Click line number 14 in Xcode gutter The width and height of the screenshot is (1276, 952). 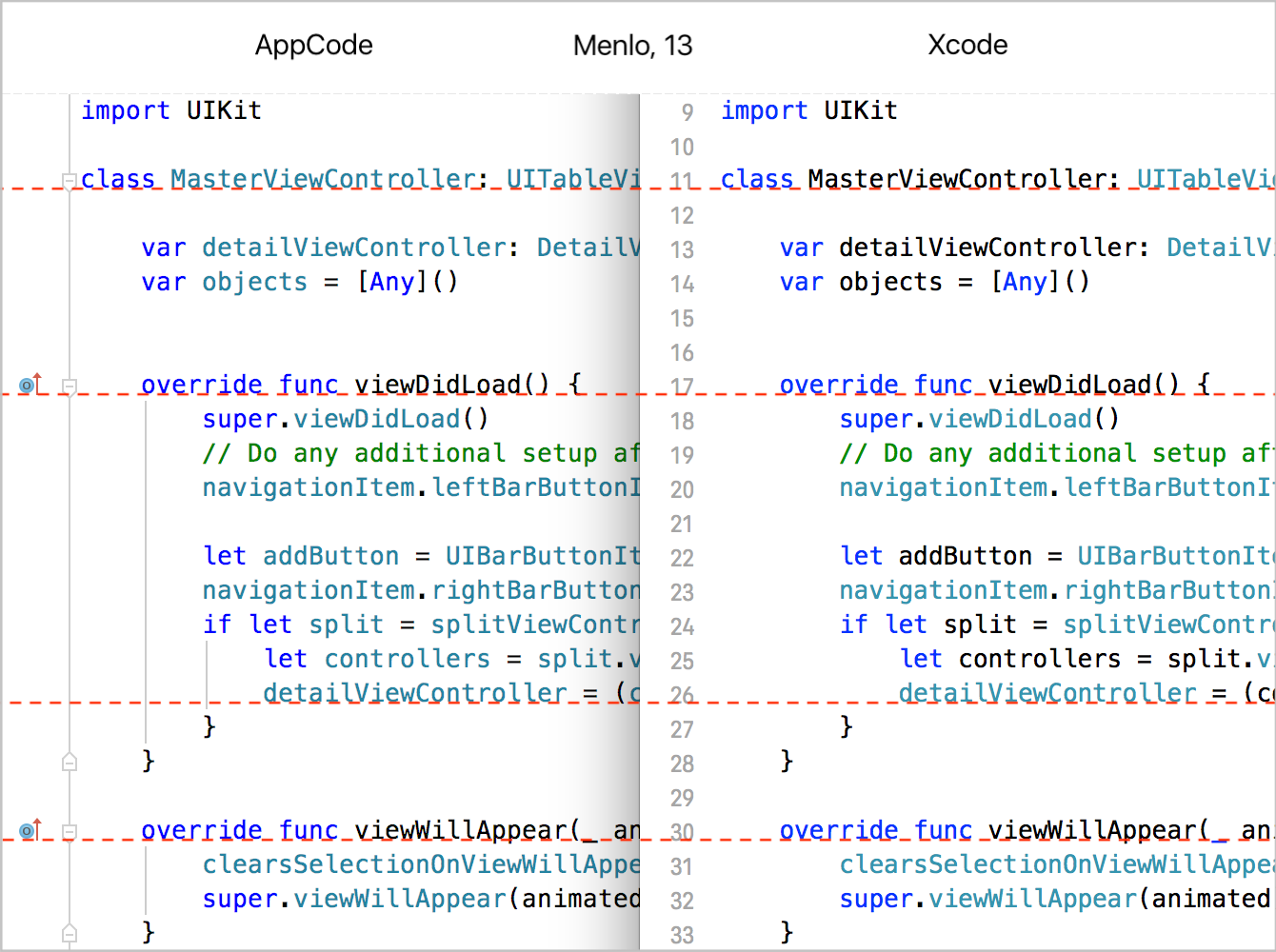coord(682,284)
